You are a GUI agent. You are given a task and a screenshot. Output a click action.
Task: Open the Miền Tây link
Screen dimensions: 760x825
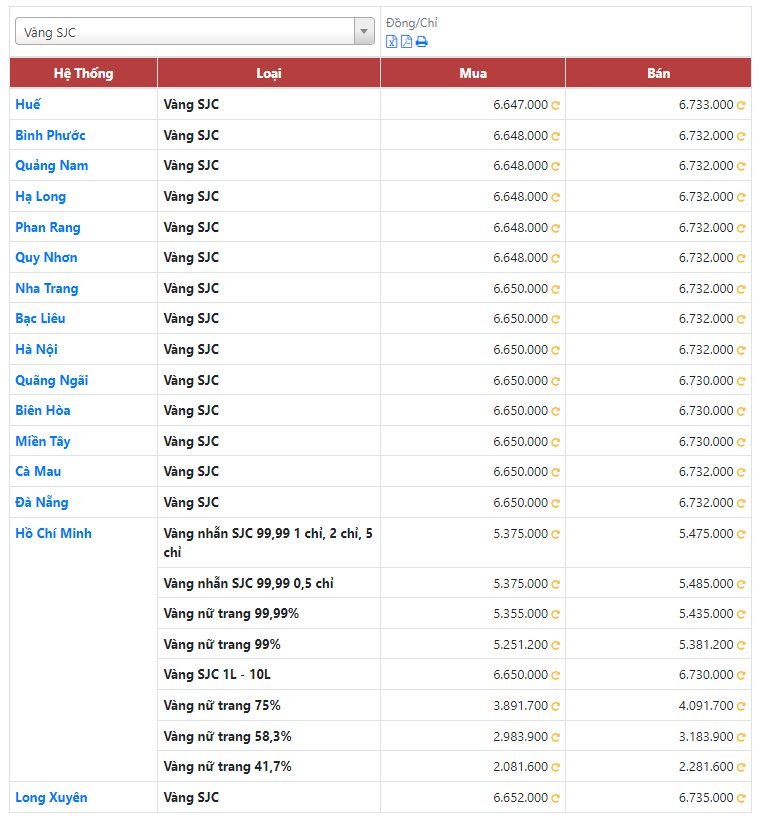[43, 441]
